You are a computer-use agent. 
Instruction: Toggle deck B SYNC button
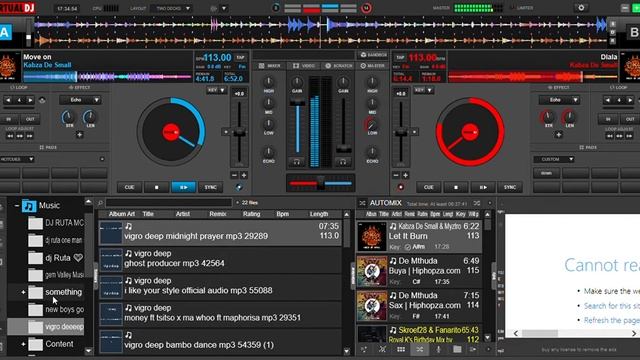point(510,187)
